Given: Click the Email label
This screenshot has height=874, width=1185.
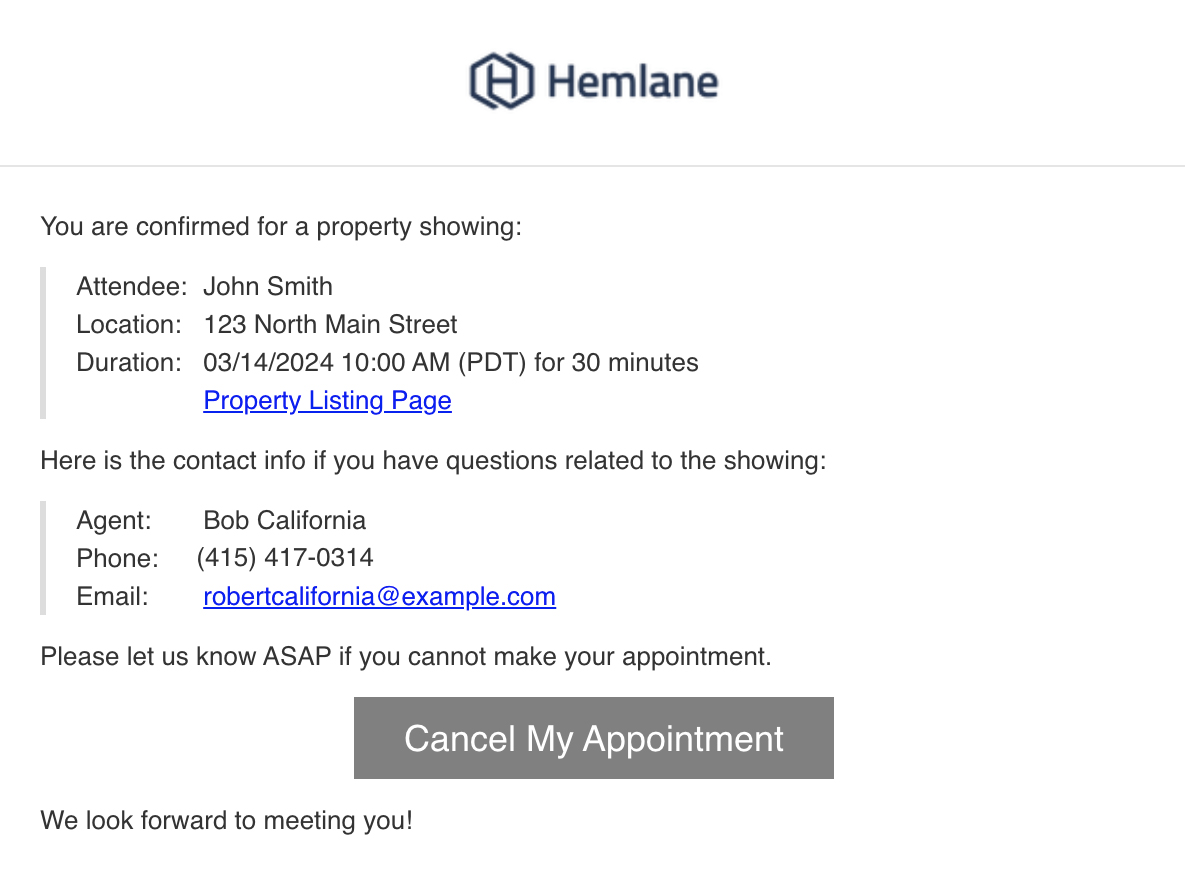Looking at the screenshot, I should 113,597.
